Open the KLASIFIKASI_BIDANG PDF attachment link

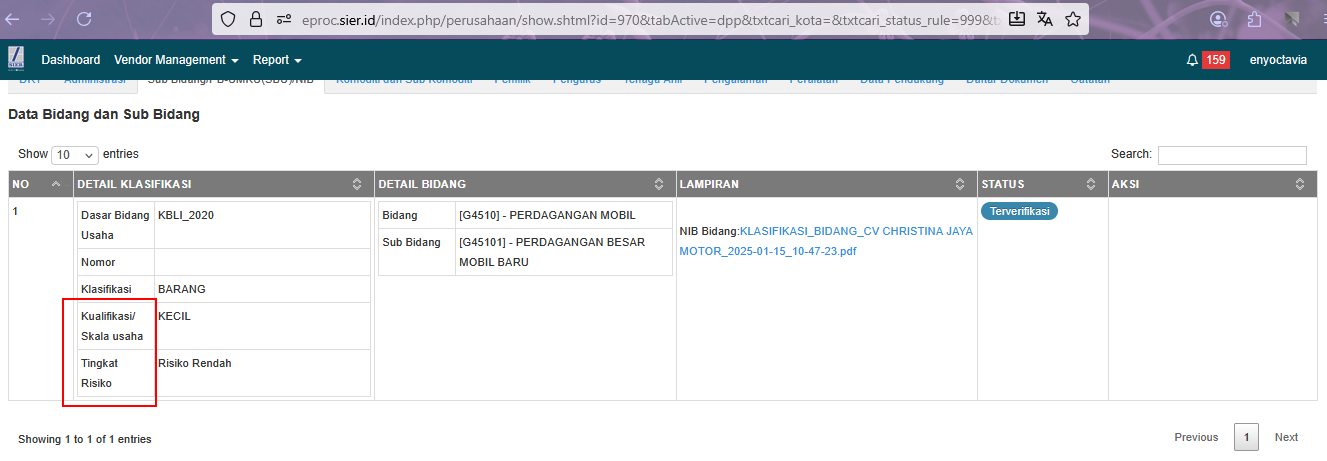[x=826, y=241]
